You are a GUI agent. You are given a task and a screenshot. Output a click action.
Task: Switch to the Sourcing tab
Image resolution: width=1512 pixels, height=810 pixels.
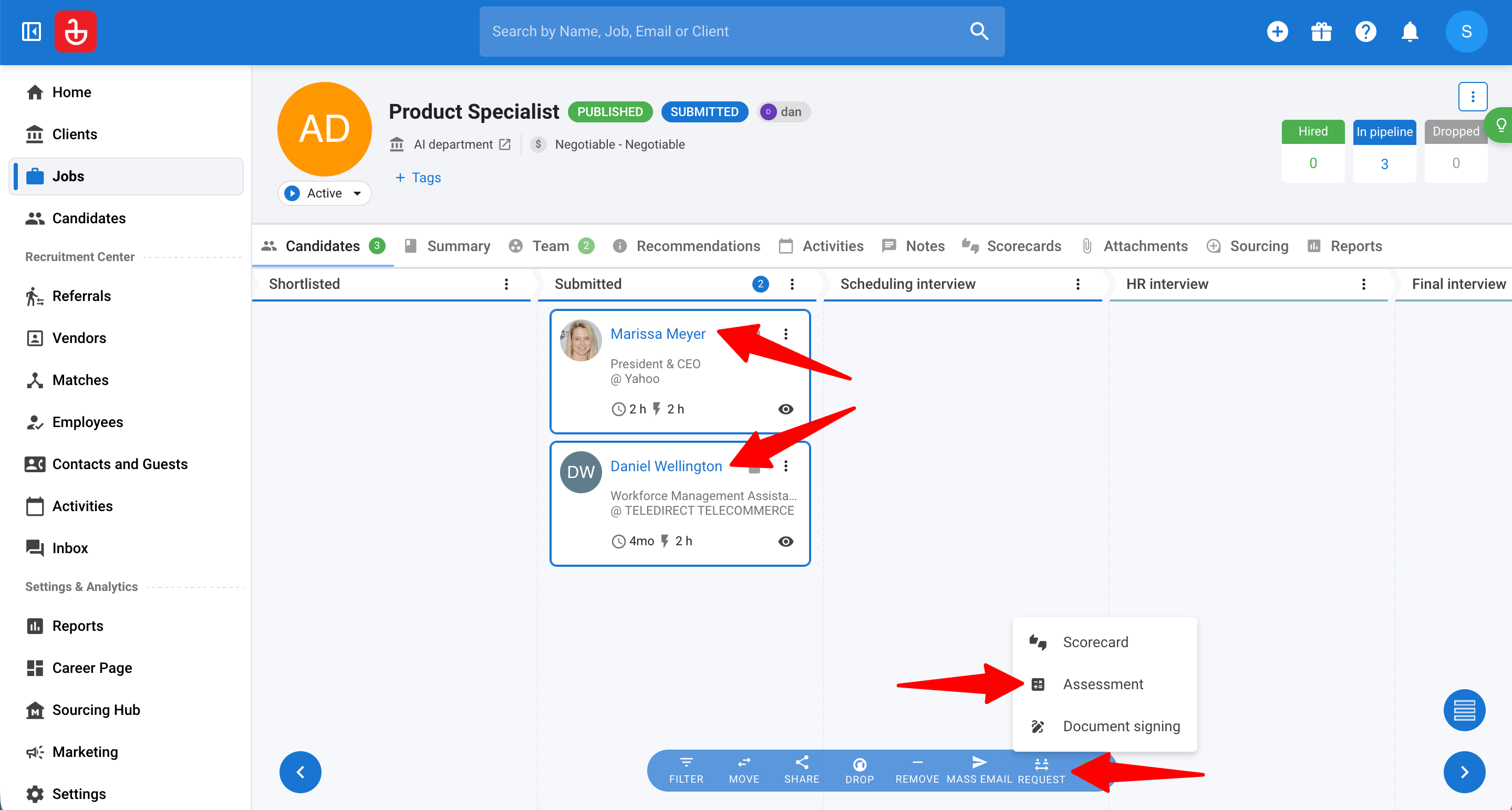tap(1247, 246)
